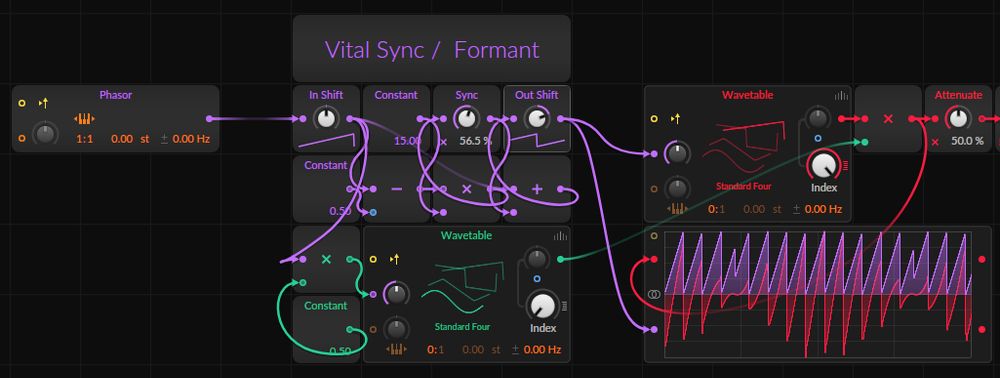Click the green input port on red Multiply
Image resolution: width=1000 pixels, height=378 pixels.
tap(864, 142)
